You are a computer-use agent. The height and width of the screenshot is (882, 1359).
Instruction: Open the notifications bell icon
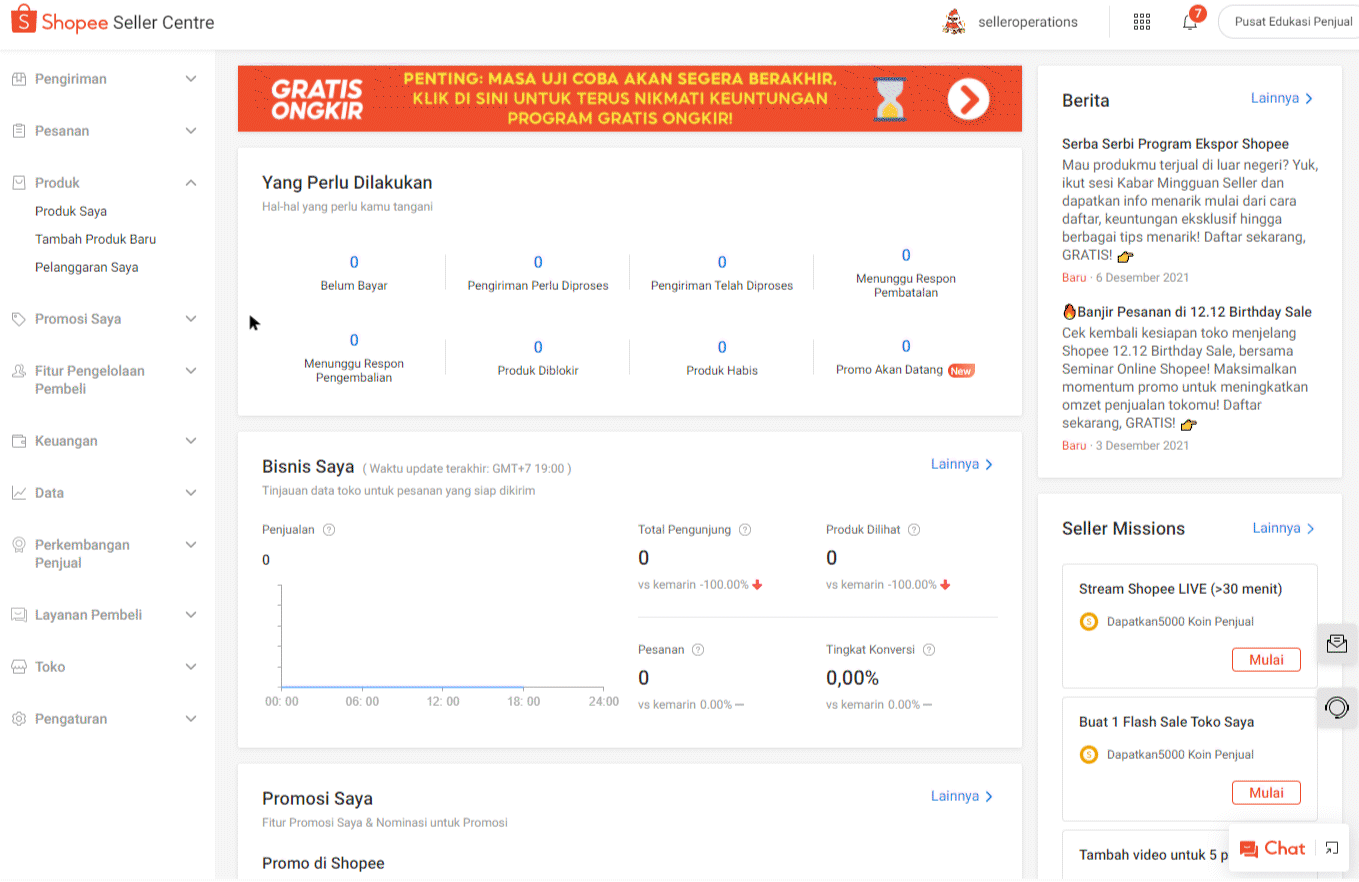tap(1189, 23)
